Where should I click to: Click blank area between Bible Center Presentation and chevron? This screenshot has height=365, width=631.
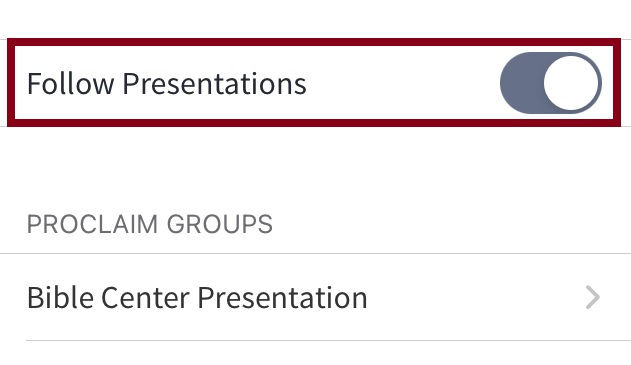[x=475, y=297]
